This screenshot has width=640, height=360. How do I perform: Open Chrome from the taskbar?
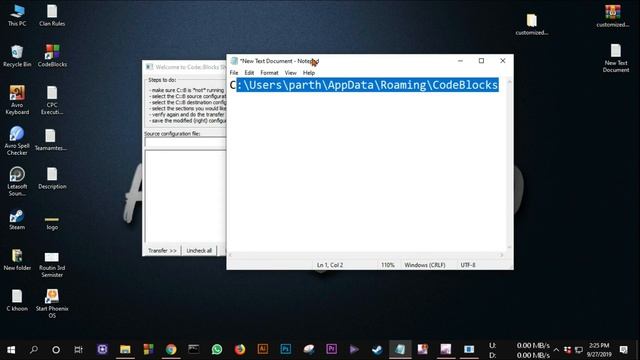[171, 349]
